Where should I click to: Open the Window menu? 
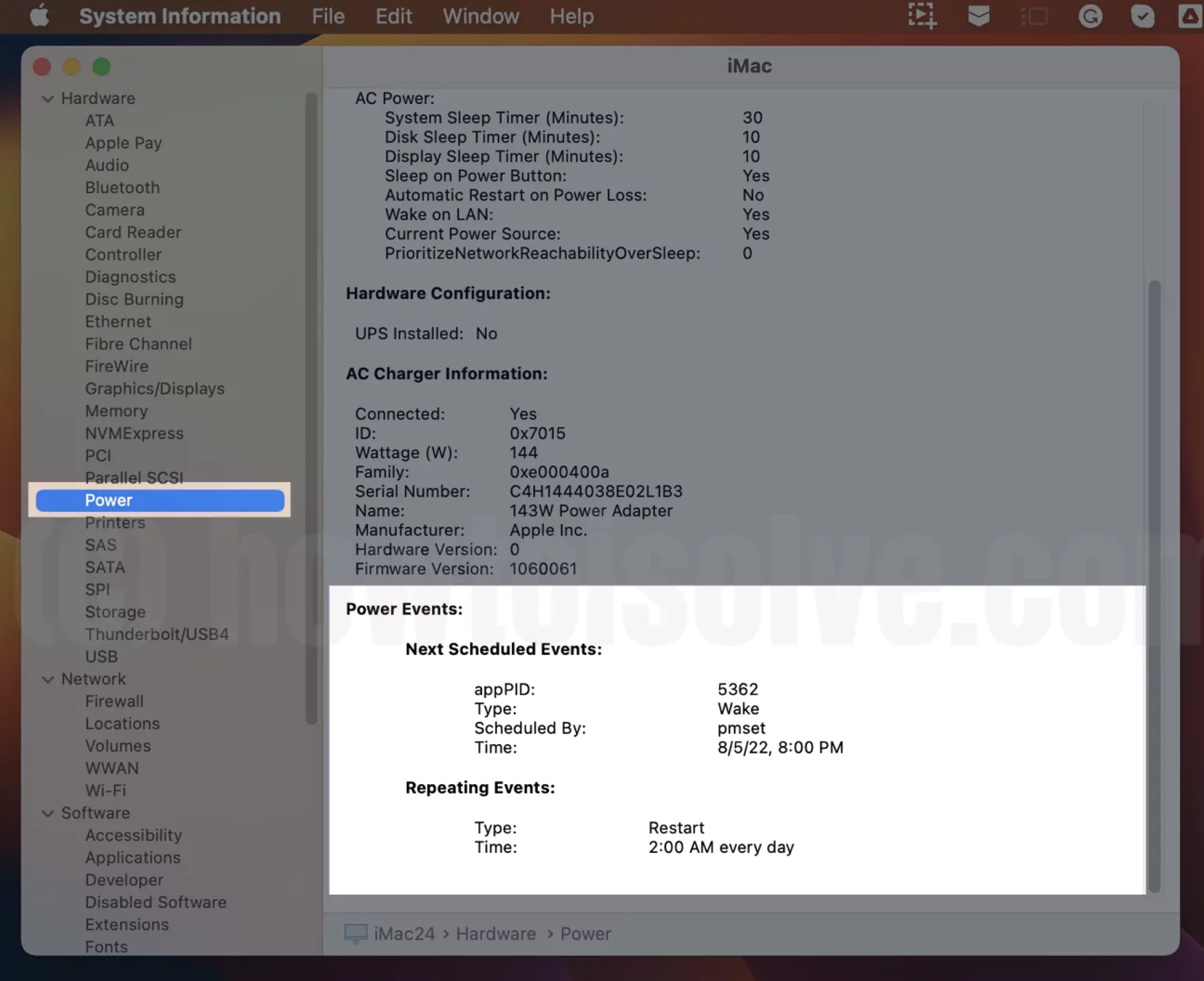pyautogui.click(x=481, y=16)
